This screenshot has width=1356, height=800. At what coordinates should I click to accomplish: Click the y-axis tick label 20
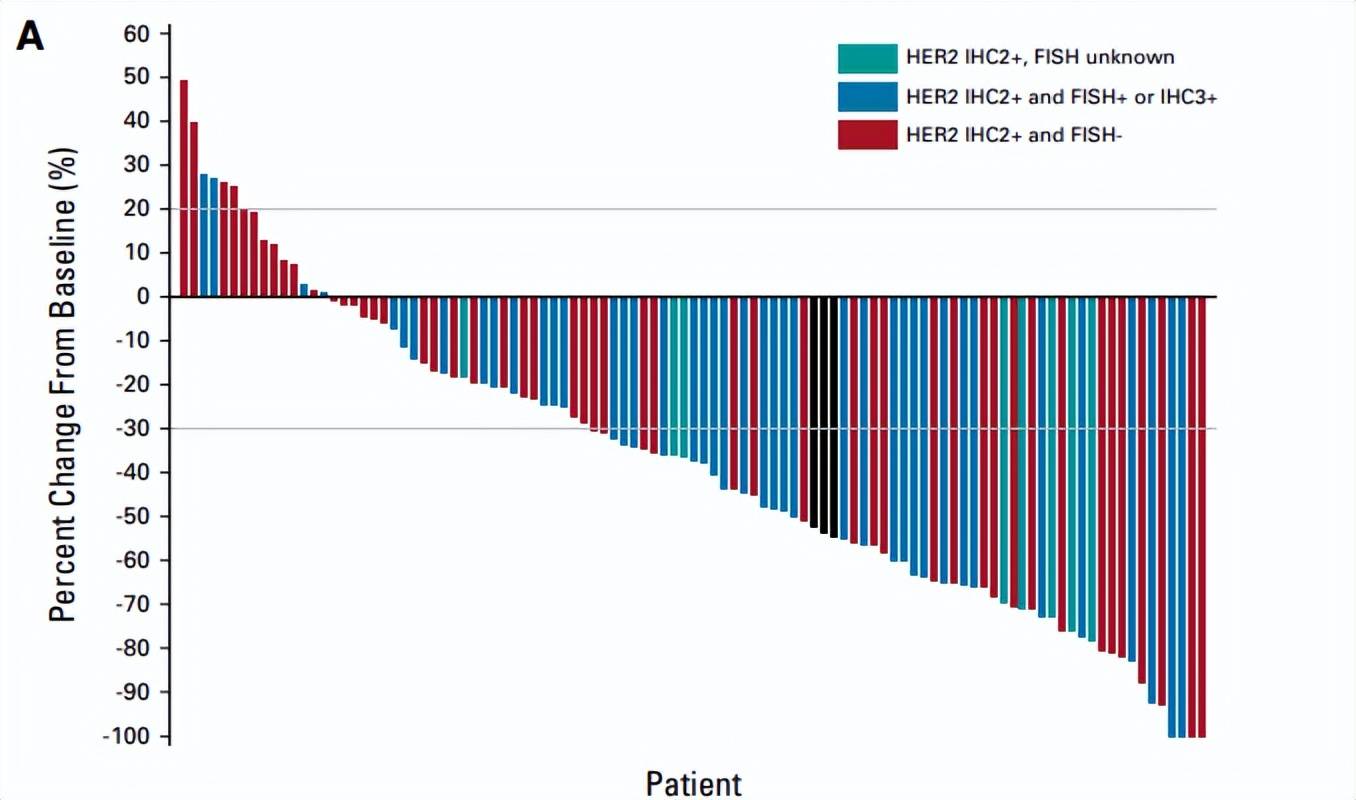point(136,209)
